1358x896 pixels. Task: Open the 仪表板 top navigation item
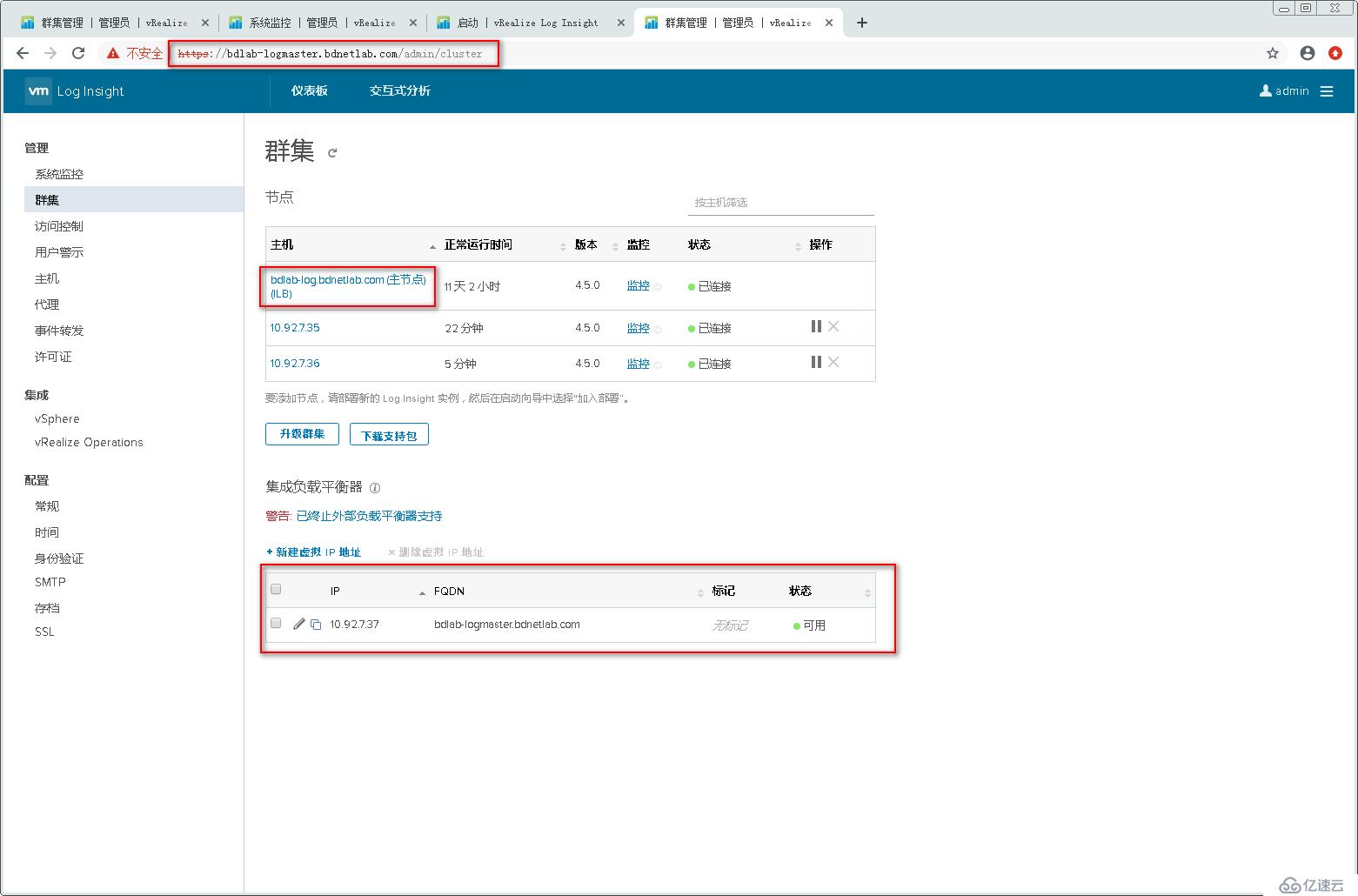310,90
